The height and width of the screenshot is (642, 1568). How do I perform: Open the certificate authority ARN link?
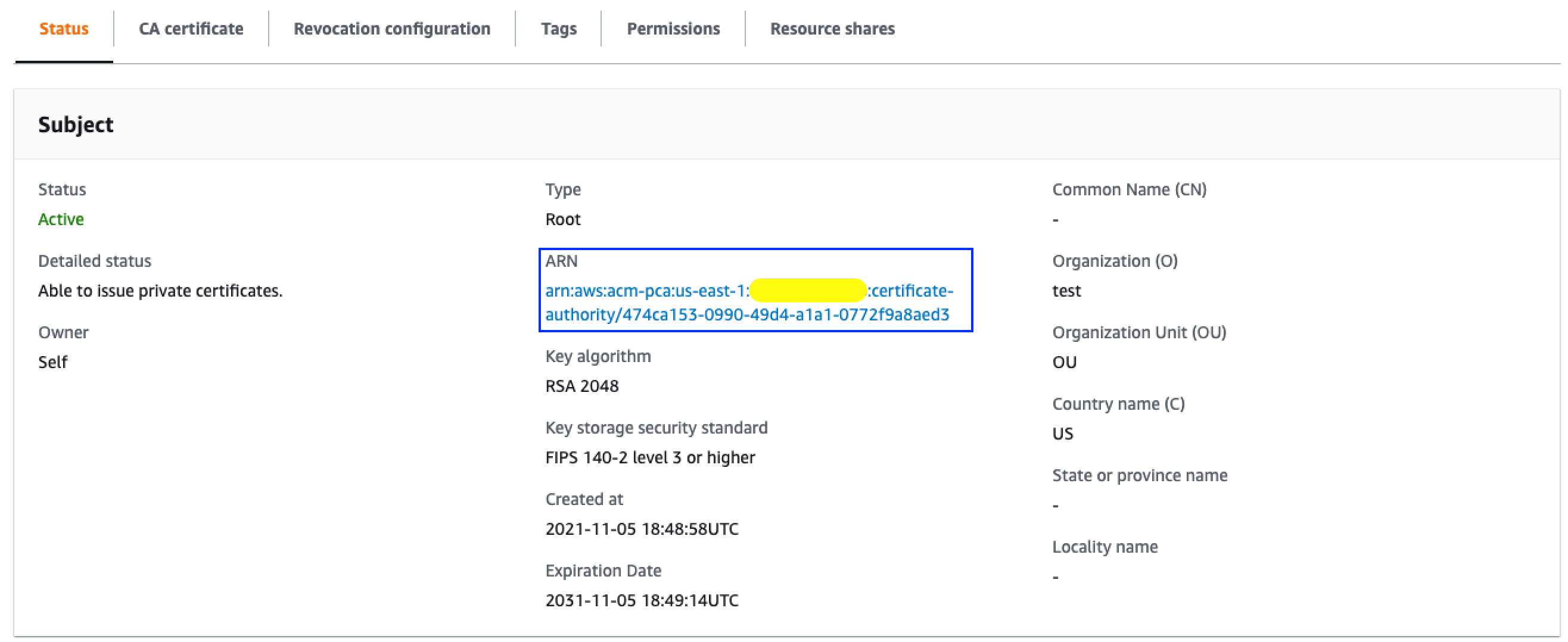point(749,303)
